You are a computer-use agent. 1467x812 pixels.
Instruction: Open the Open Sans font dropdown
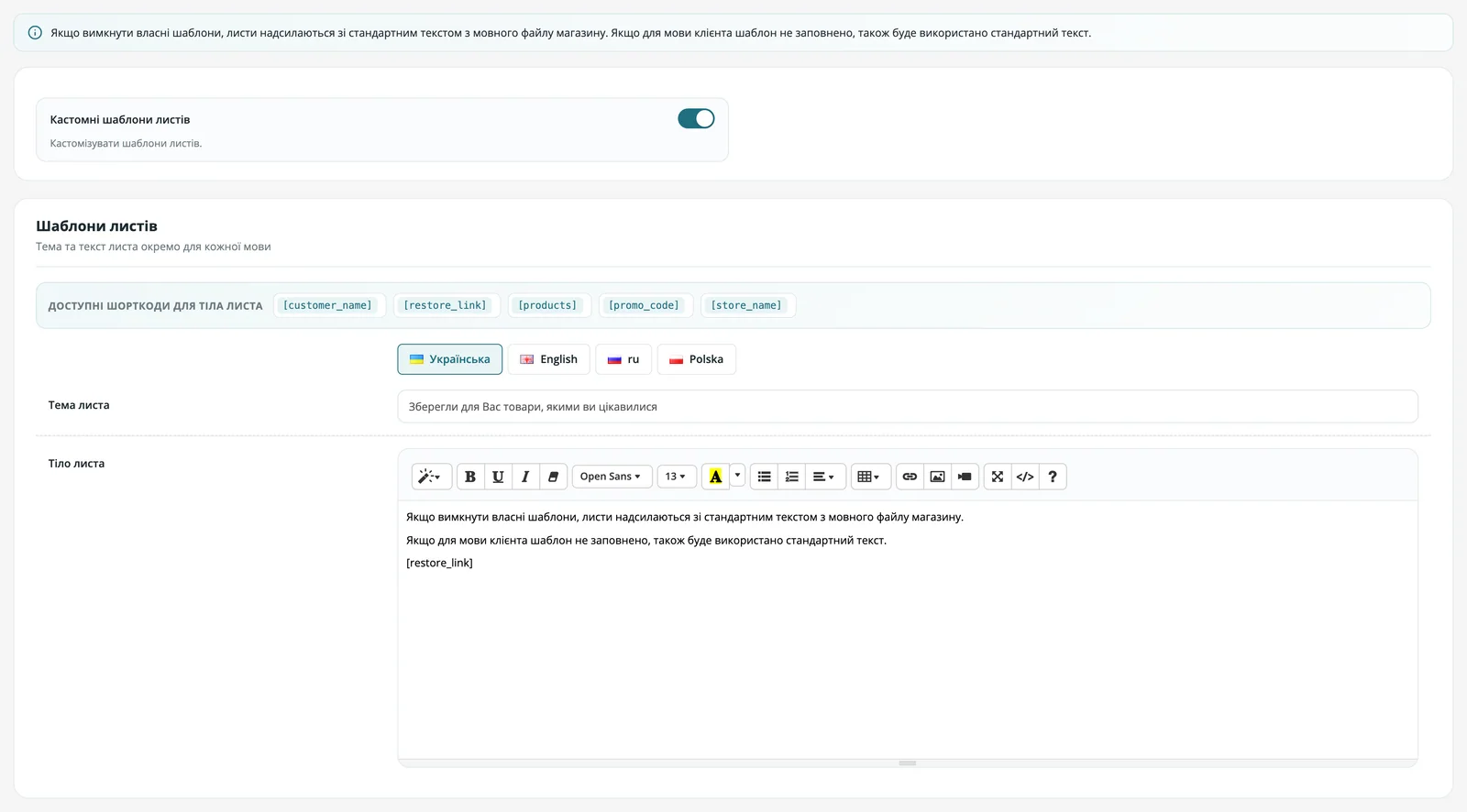point(612,477)
